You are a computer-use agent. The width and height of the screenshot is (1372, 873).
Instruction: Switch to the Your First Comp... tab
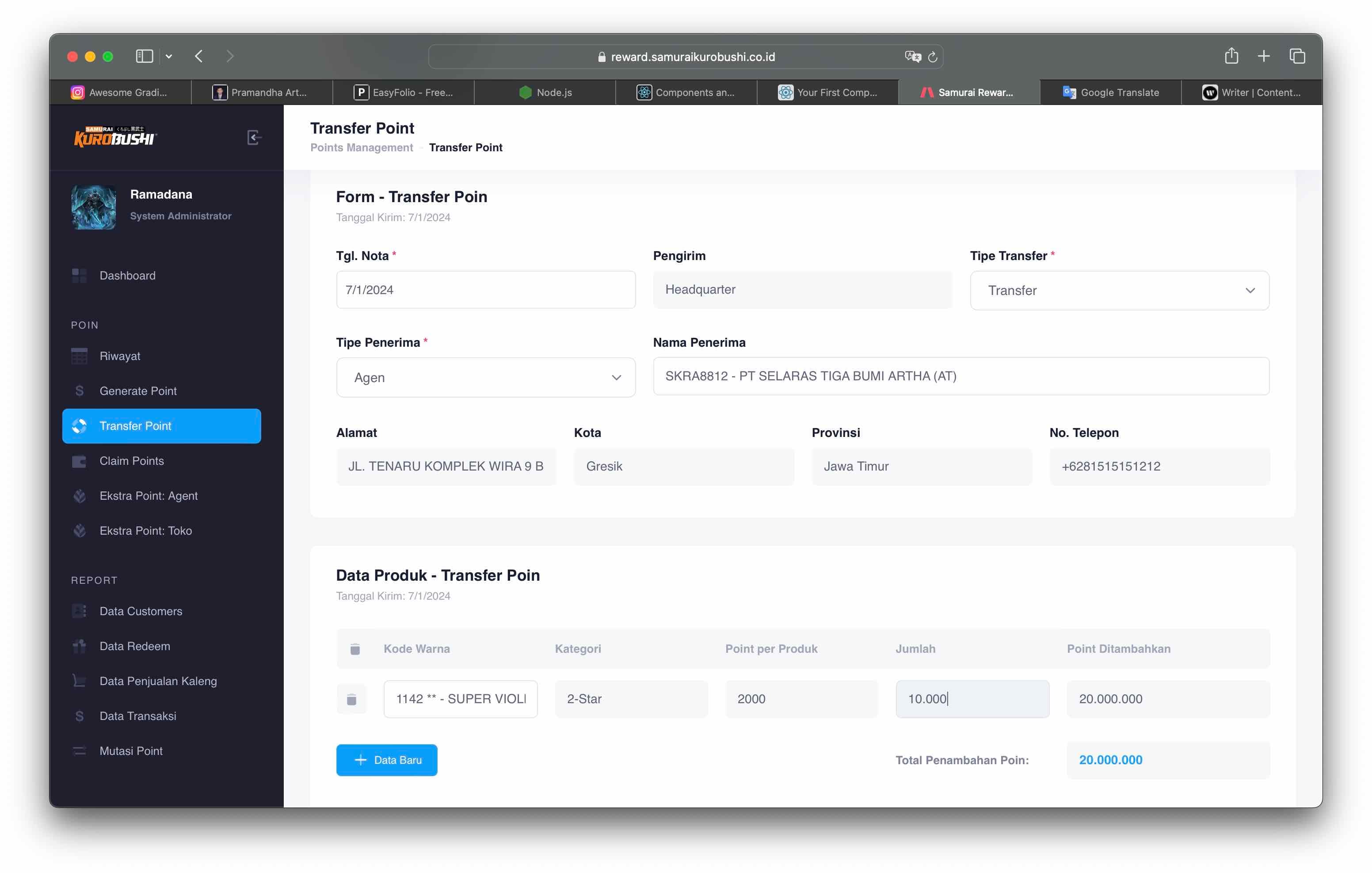pos(827,92)
